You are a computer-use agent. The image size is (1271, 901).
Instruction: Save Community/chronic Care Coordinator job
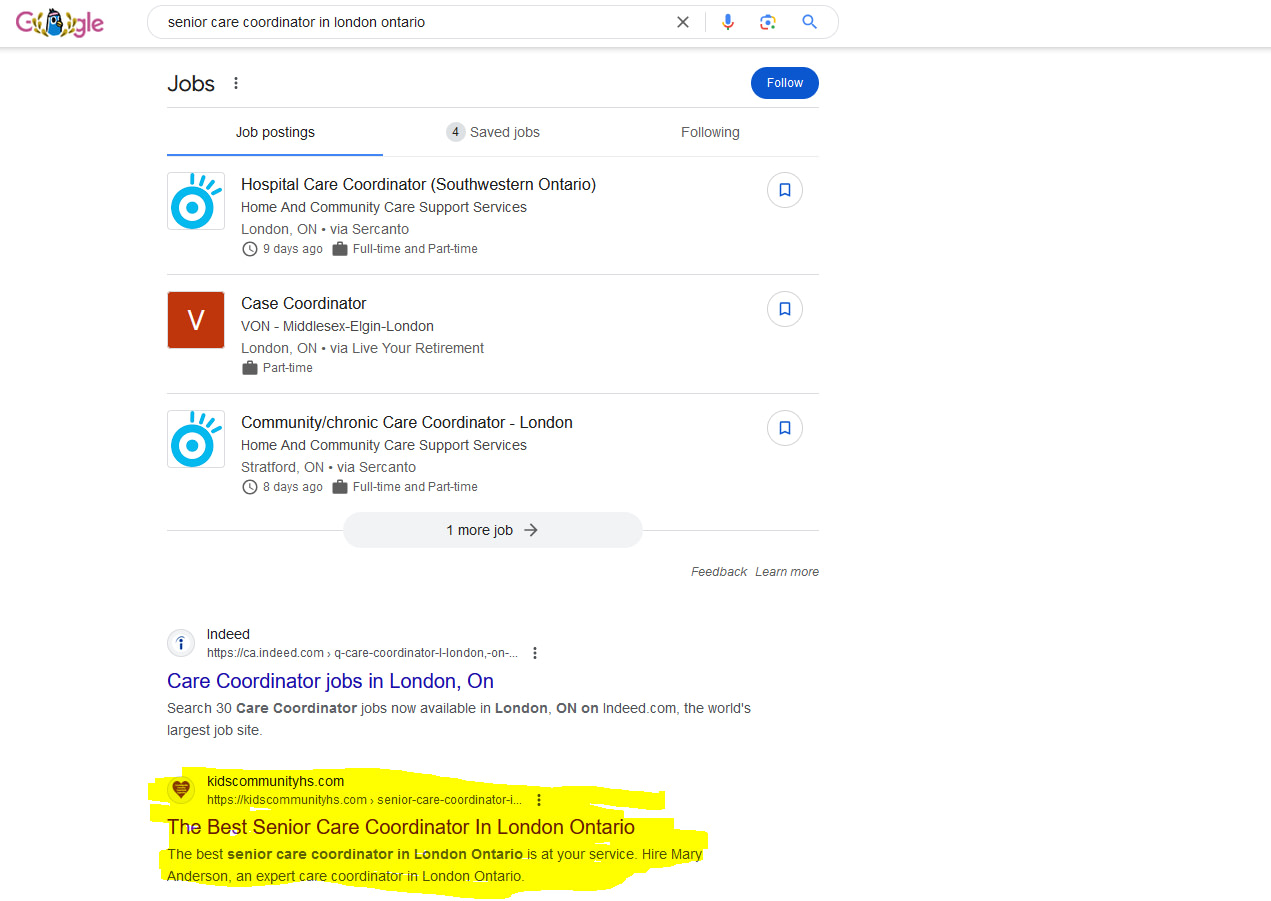pyautogui.click(x=785, y=428)
